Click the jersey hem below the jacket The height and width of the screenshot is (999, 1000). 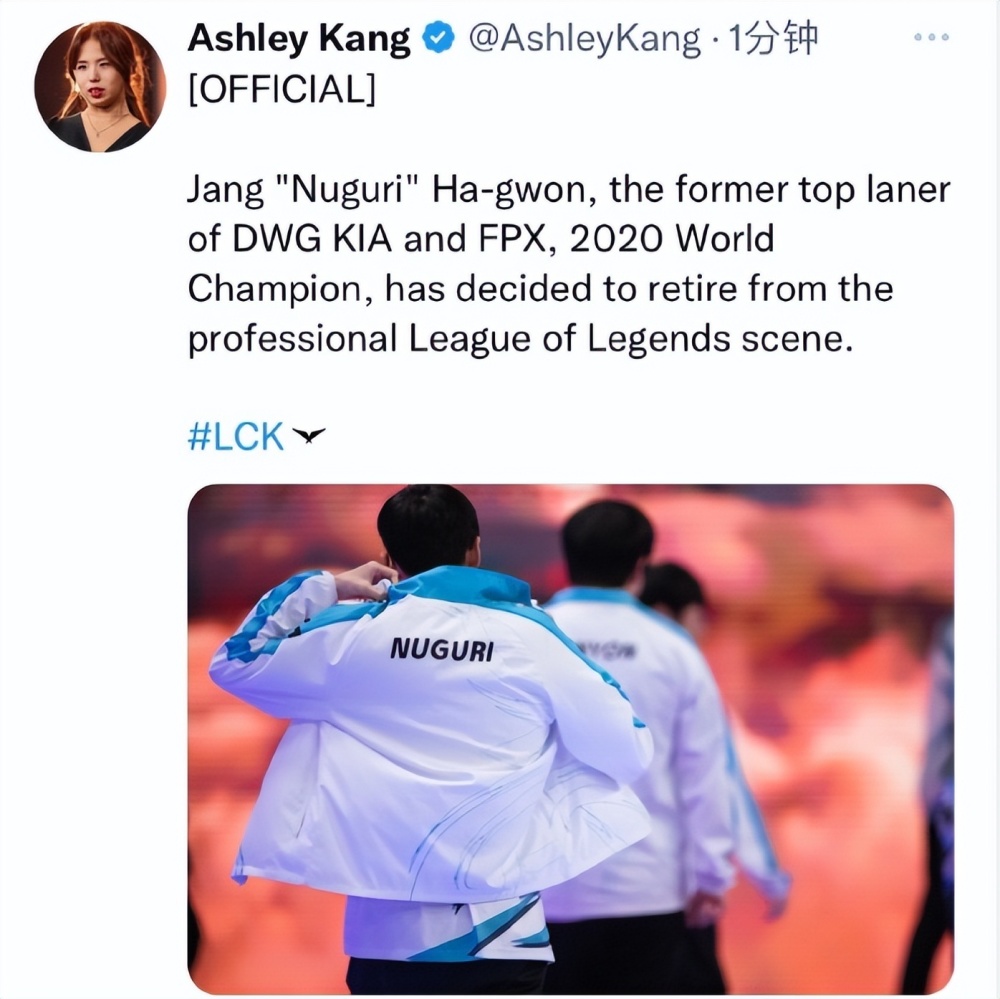[446, 930]
